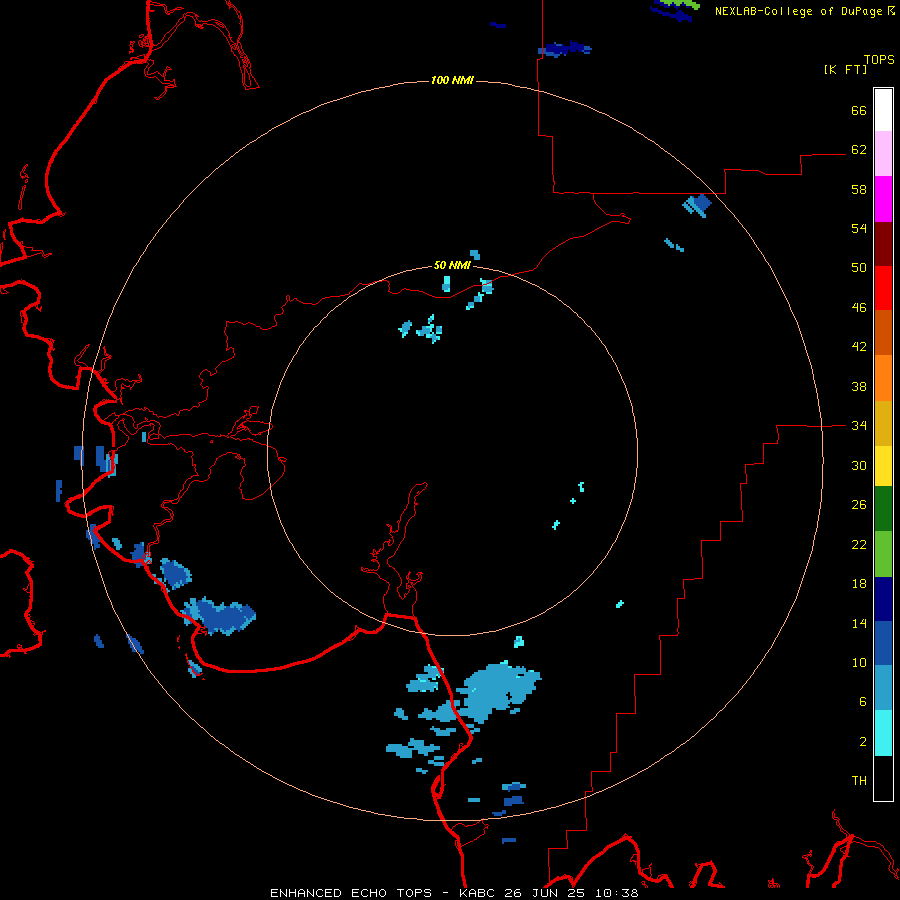Pick the bright red legend swatch
This screenshot has width=900, height=900.
pos(883,288)
